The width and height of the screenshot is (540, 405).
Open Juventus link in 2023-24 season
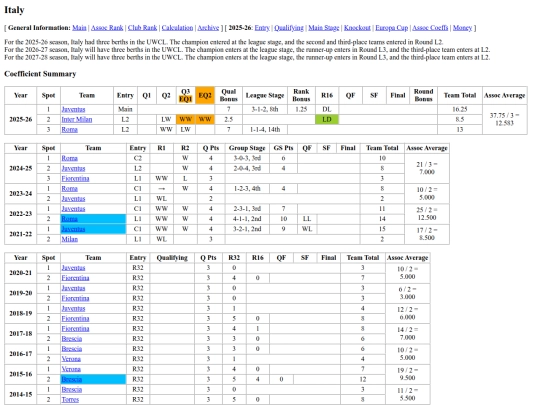coord(73,199)
